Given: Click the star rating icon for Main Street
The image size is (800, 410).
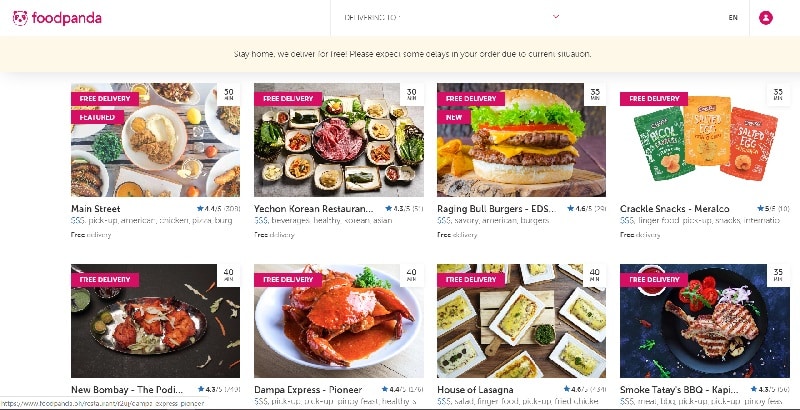Looking at the screenshot, I should [199, 209].
